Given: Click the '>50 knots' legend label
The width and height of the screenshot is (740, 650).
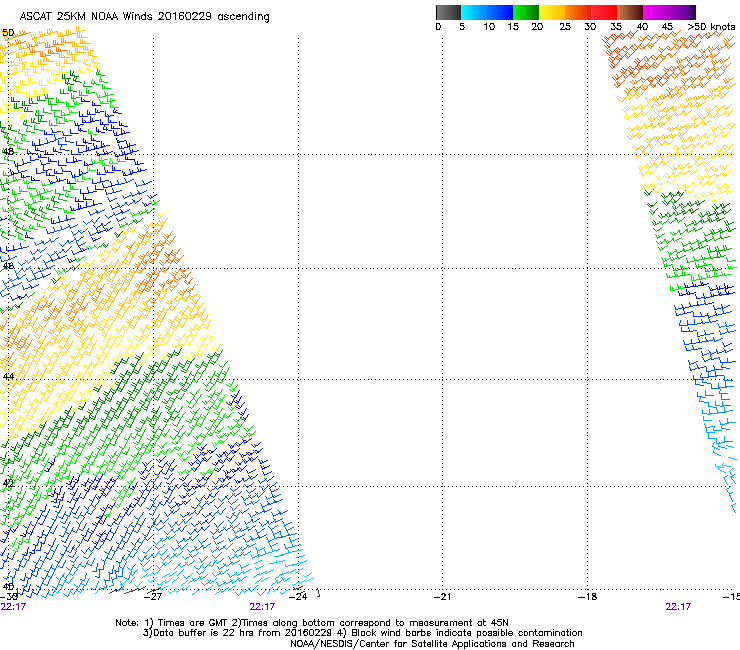Looking at the screenshot, I should 711,27.
